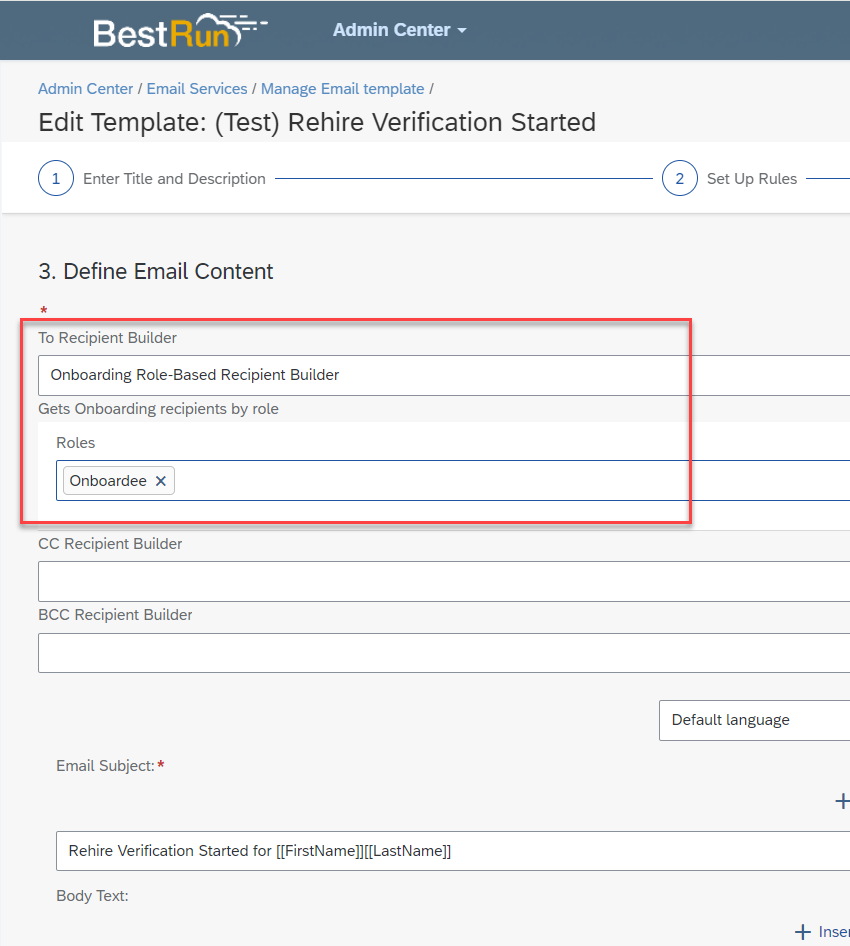Click the Set Up Rules step label

[x=752, y=179]
